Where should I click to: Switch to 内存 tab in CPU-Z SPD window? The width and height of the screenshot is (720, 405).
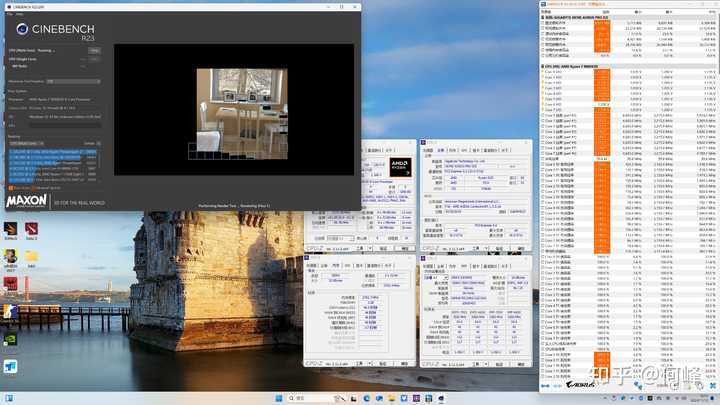click(452, 266)
